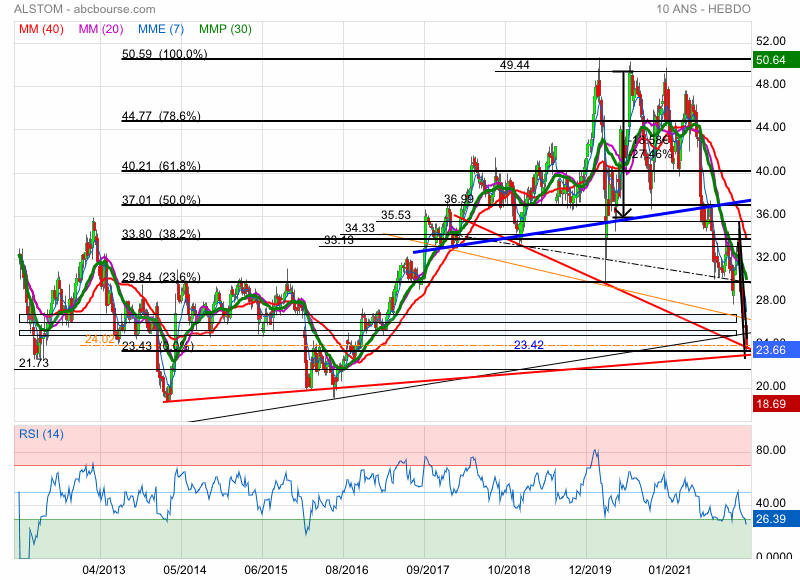Click the 37.01 (50.0%) Fibonacci label
800x580 pixels.
[161, 200]
